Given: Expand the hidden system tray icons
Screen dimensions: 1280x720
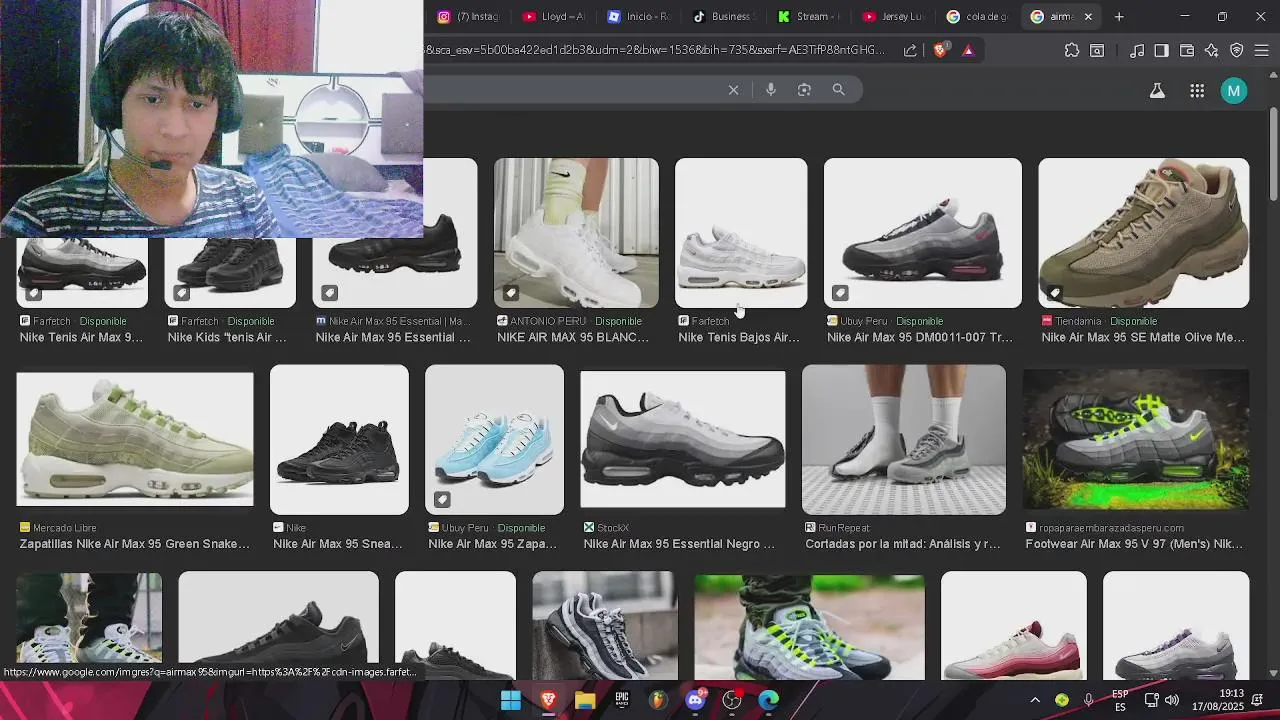Looking at the screenshot, I should pos(1035,700).
